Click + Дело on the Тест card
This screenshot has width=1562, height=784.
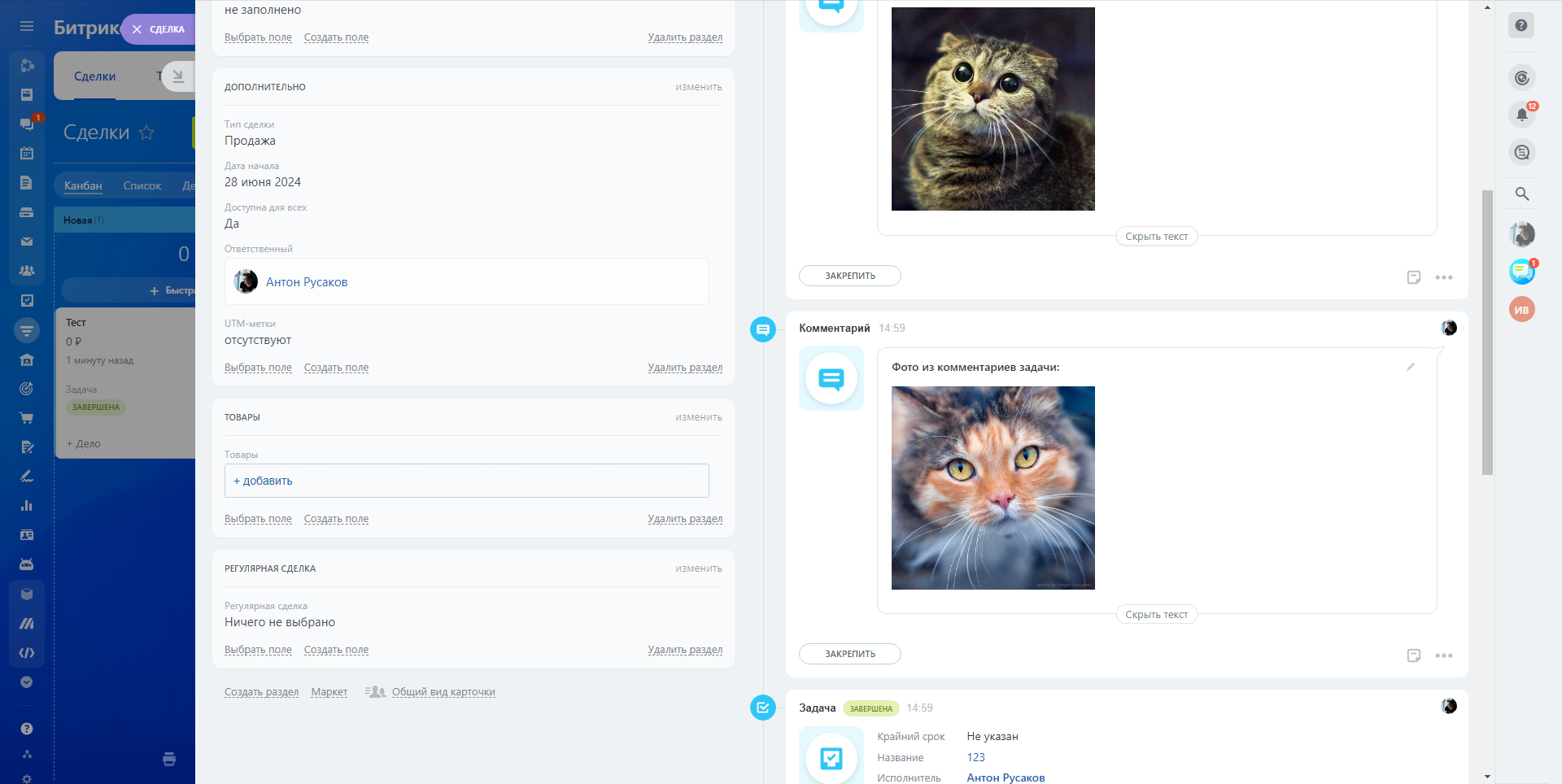pyautogui.click(x=84, y=444)
